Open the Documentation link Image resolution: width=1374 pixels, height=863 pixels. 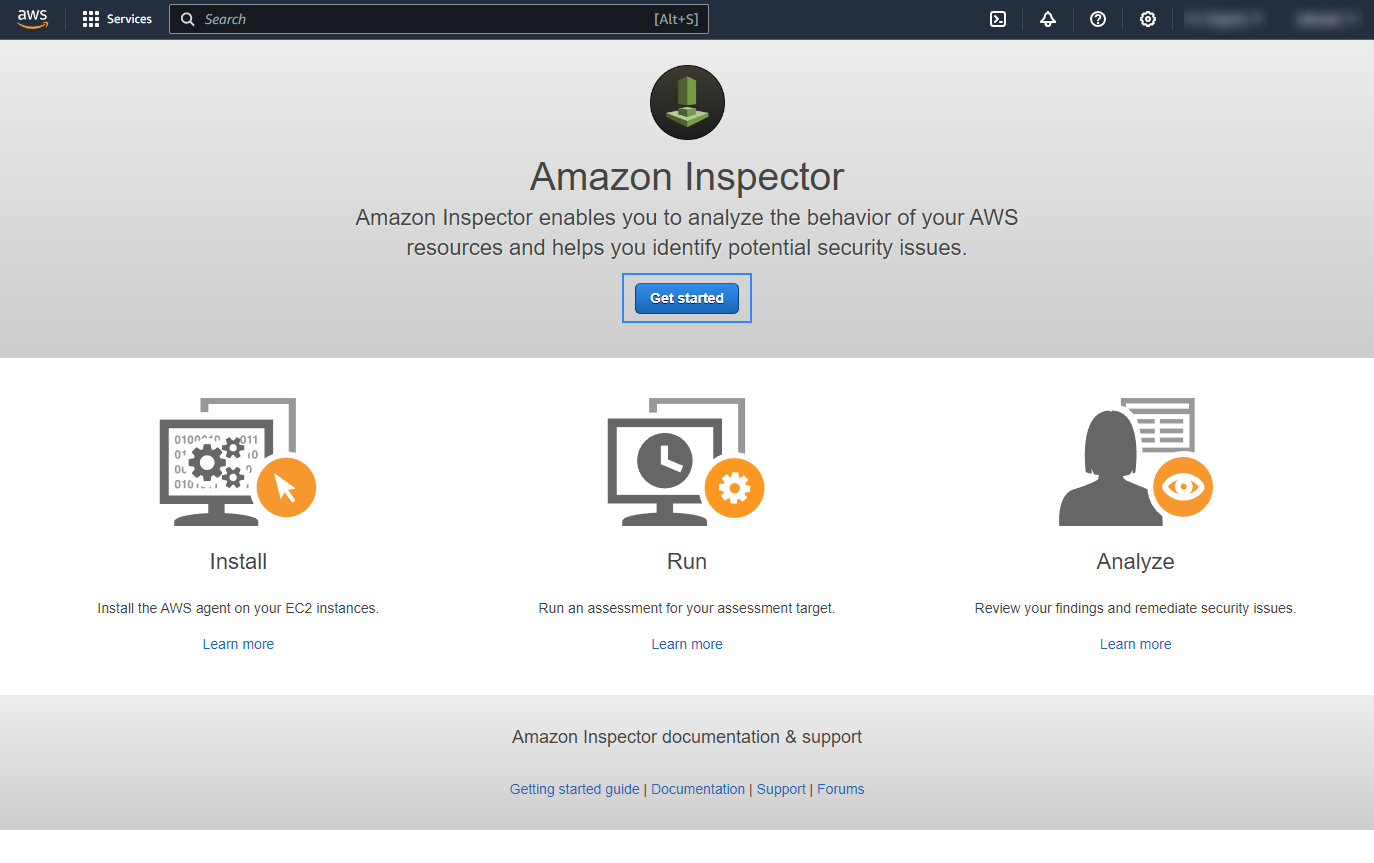point(698,789)
